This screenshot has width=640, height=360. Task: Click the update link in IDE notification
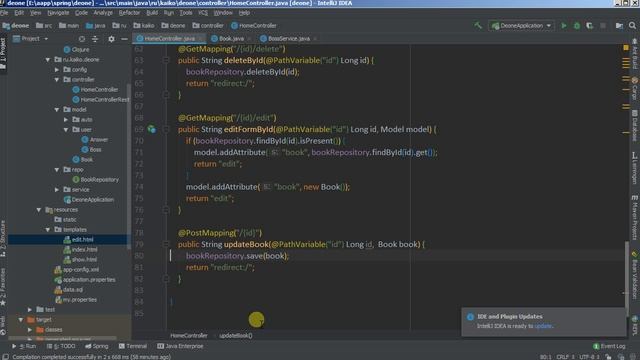(x=543, y=326)
